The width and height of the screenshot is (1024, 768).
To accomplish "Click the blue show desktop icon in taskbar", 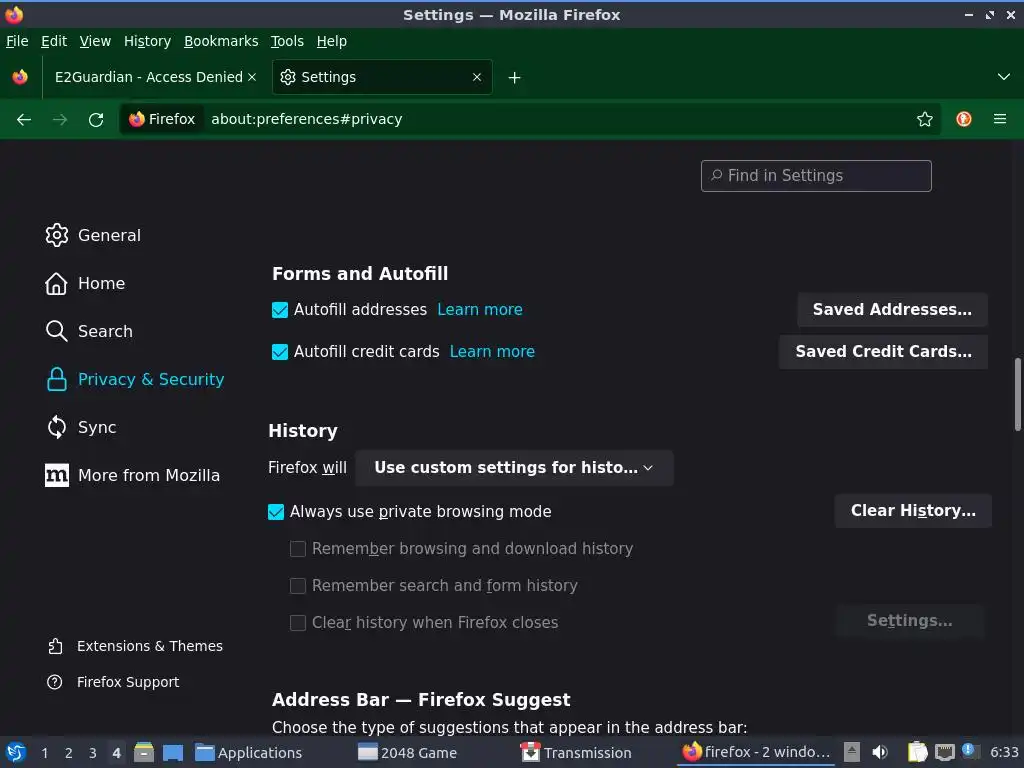I will (x=172, y=752).
